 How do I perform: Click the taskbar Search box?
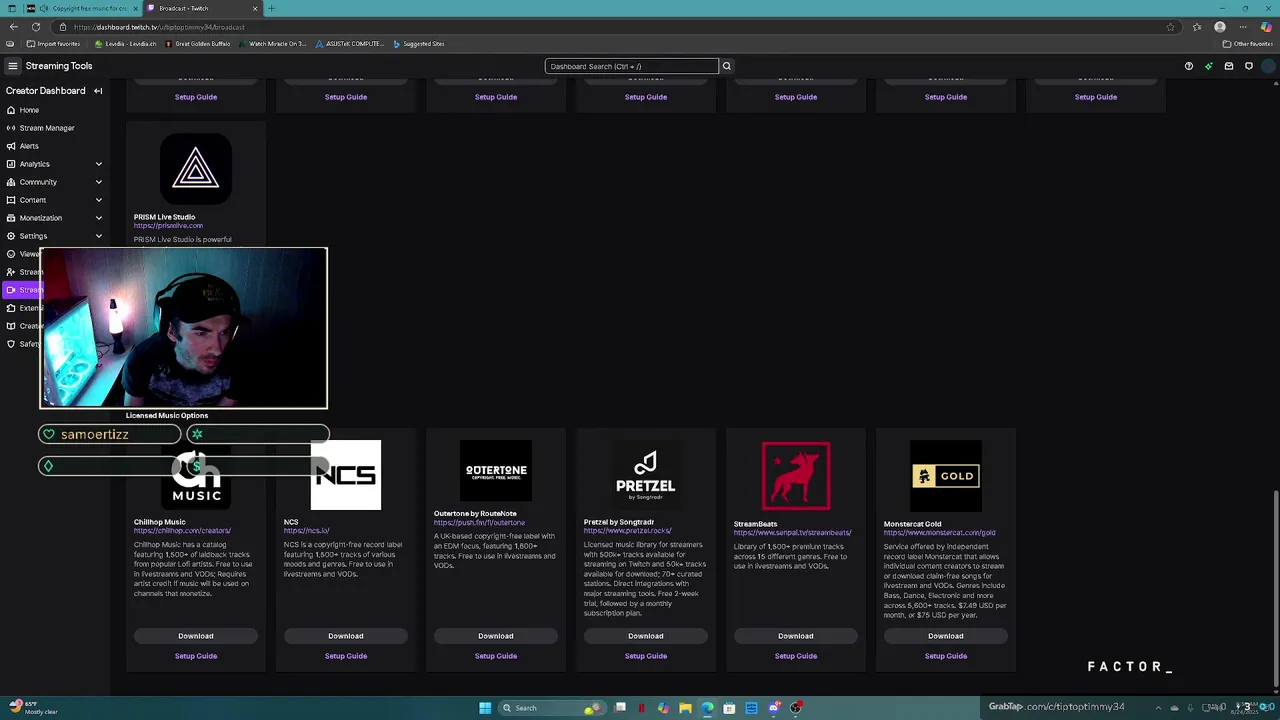point(551,708)
